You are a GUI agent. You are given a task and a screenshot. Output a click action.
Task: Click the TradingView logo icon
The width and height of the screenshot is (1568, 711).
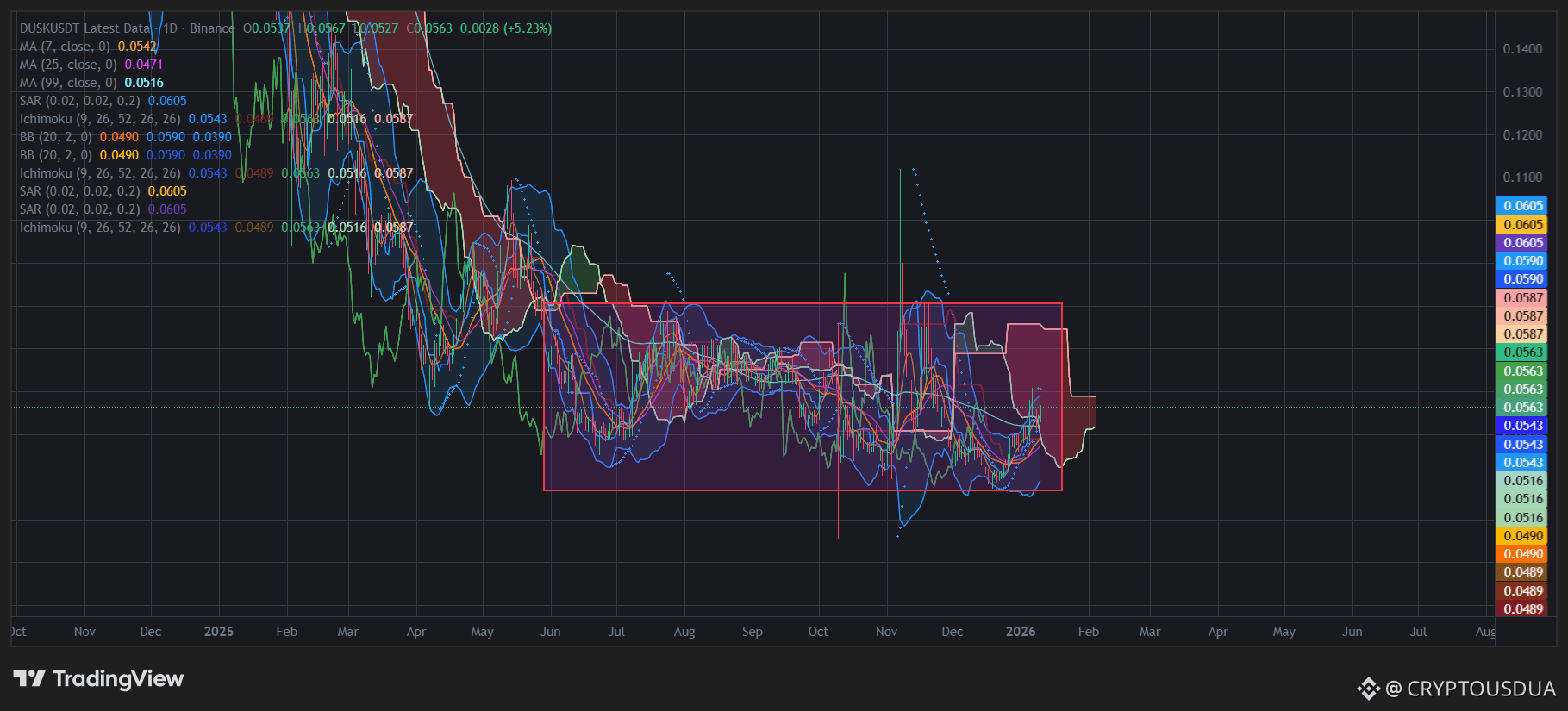click(x=28, y=679)
